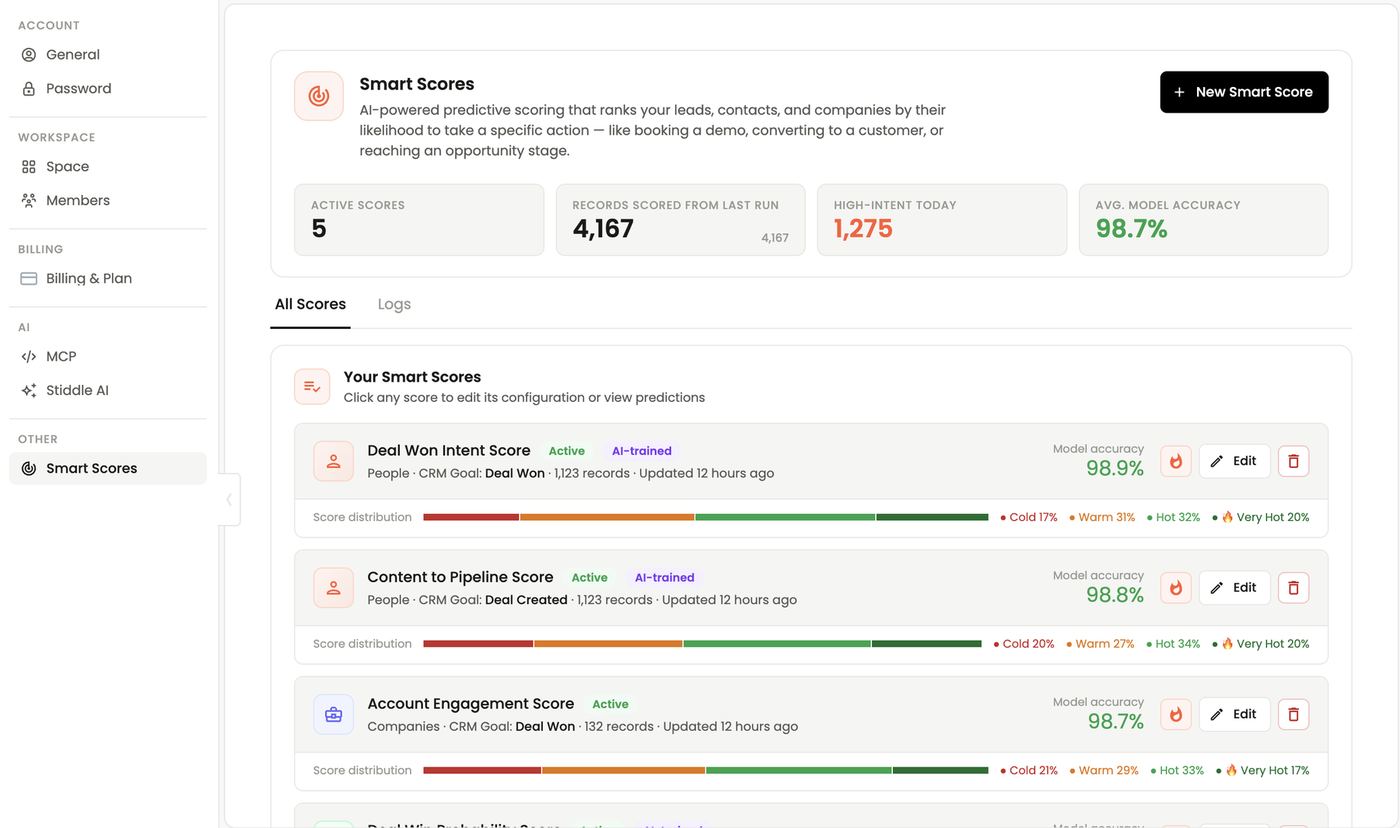Delete the Content to Pipeline Score
The width and height of the screenshot is (1400, 828).
tap(1293, 588)
